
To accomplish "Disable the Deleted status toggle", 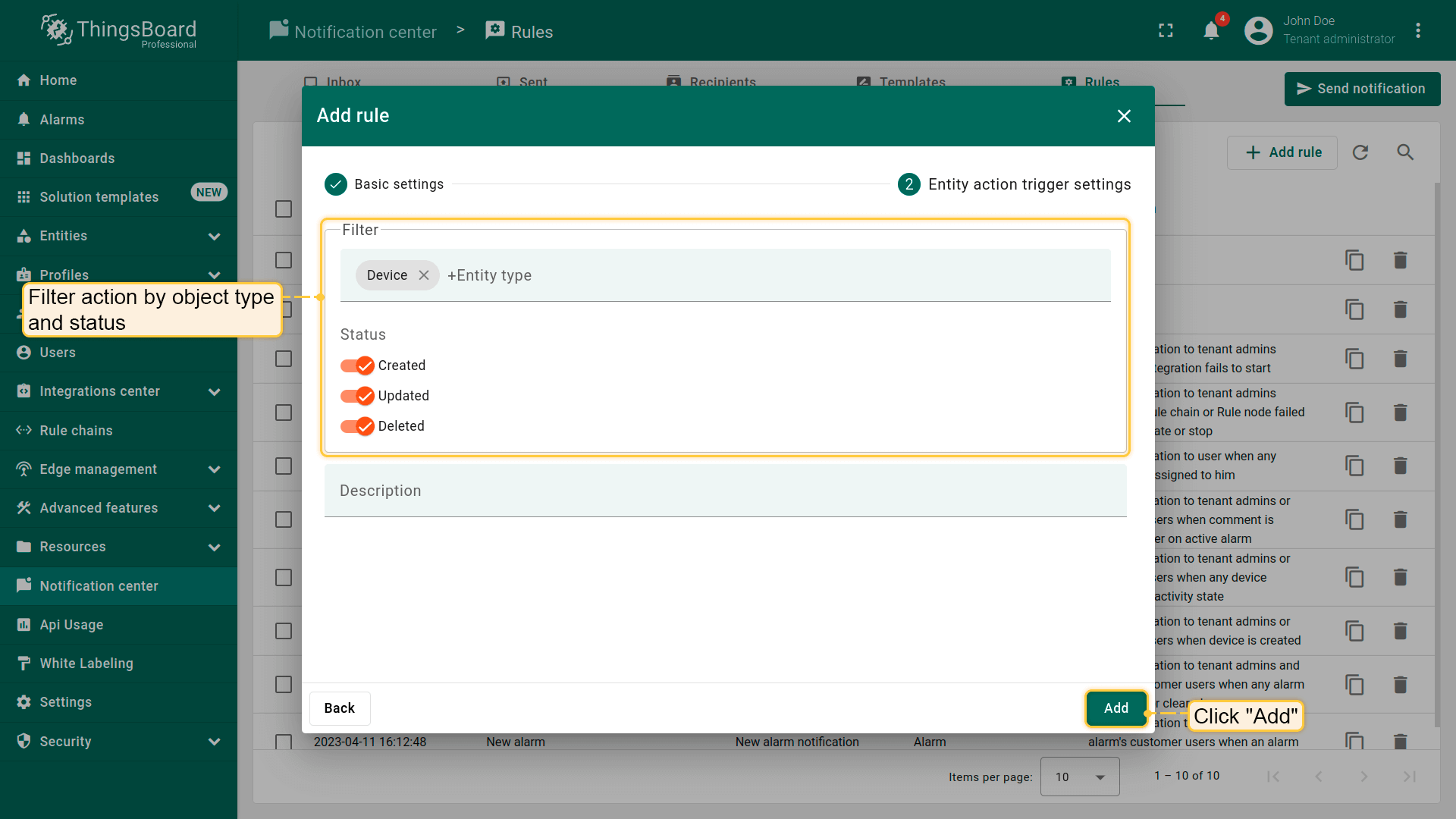I will pyautogui.click(x=357, y=426).
